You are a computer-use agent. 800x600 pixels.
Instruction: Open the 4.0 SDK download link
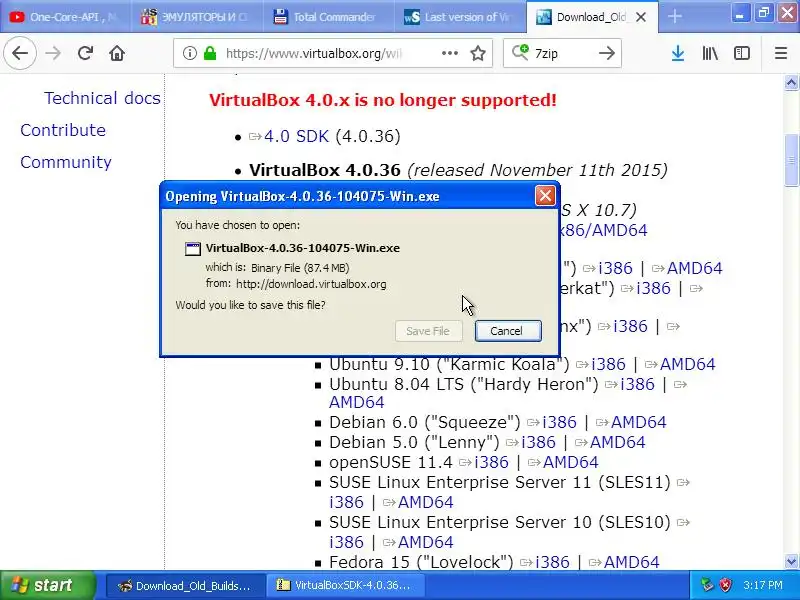[296, 136]
